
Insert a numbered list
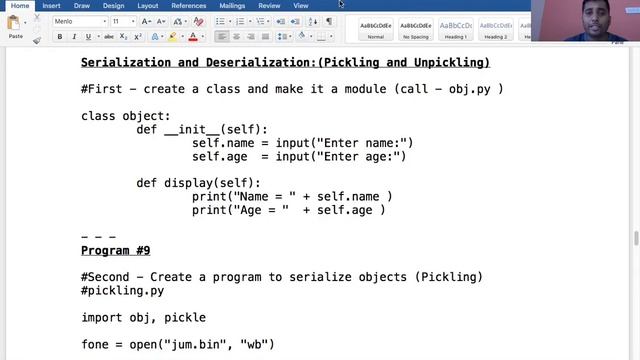240,21
